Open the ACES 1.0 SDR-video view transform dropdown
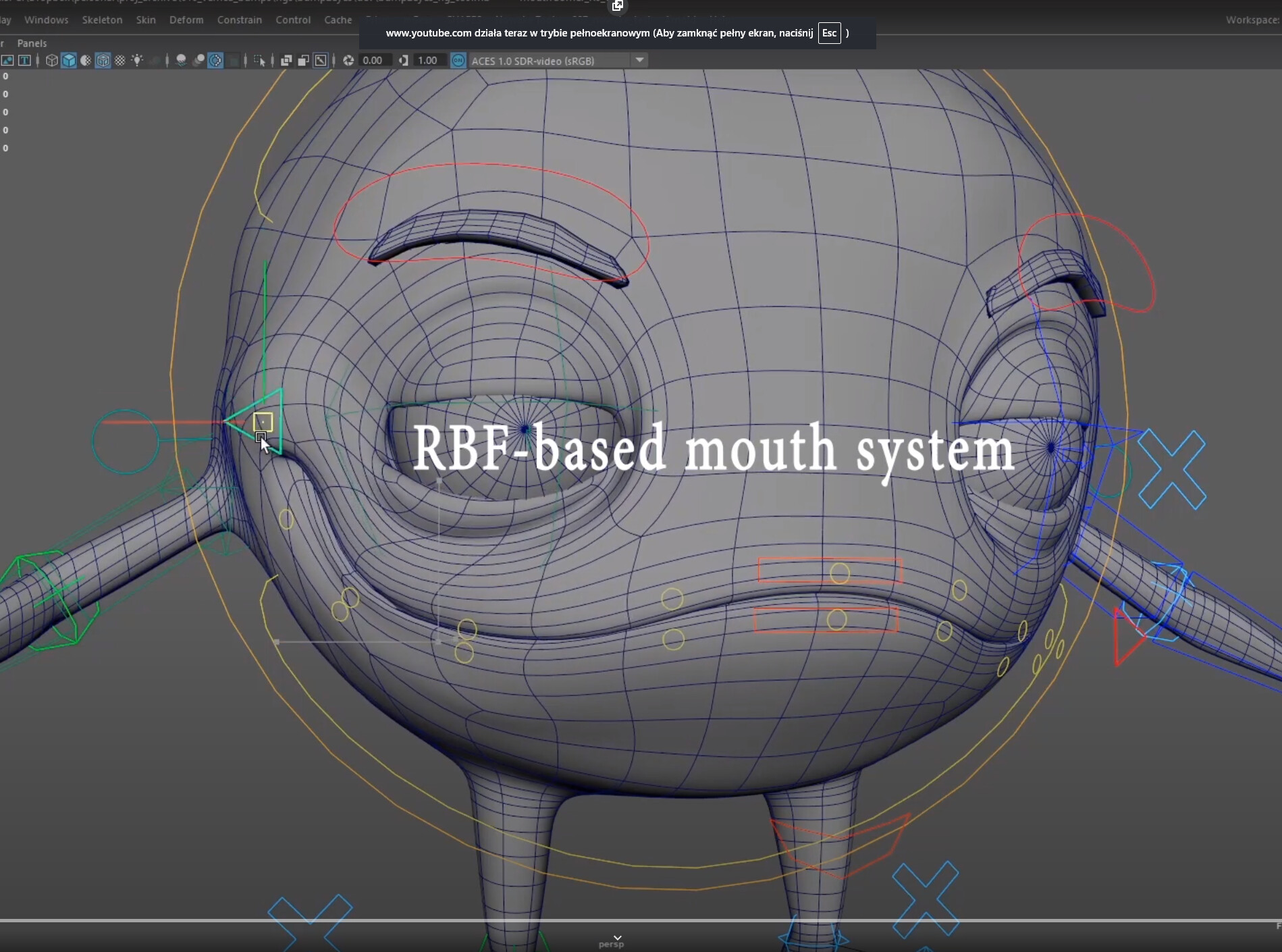 [639, 60]
